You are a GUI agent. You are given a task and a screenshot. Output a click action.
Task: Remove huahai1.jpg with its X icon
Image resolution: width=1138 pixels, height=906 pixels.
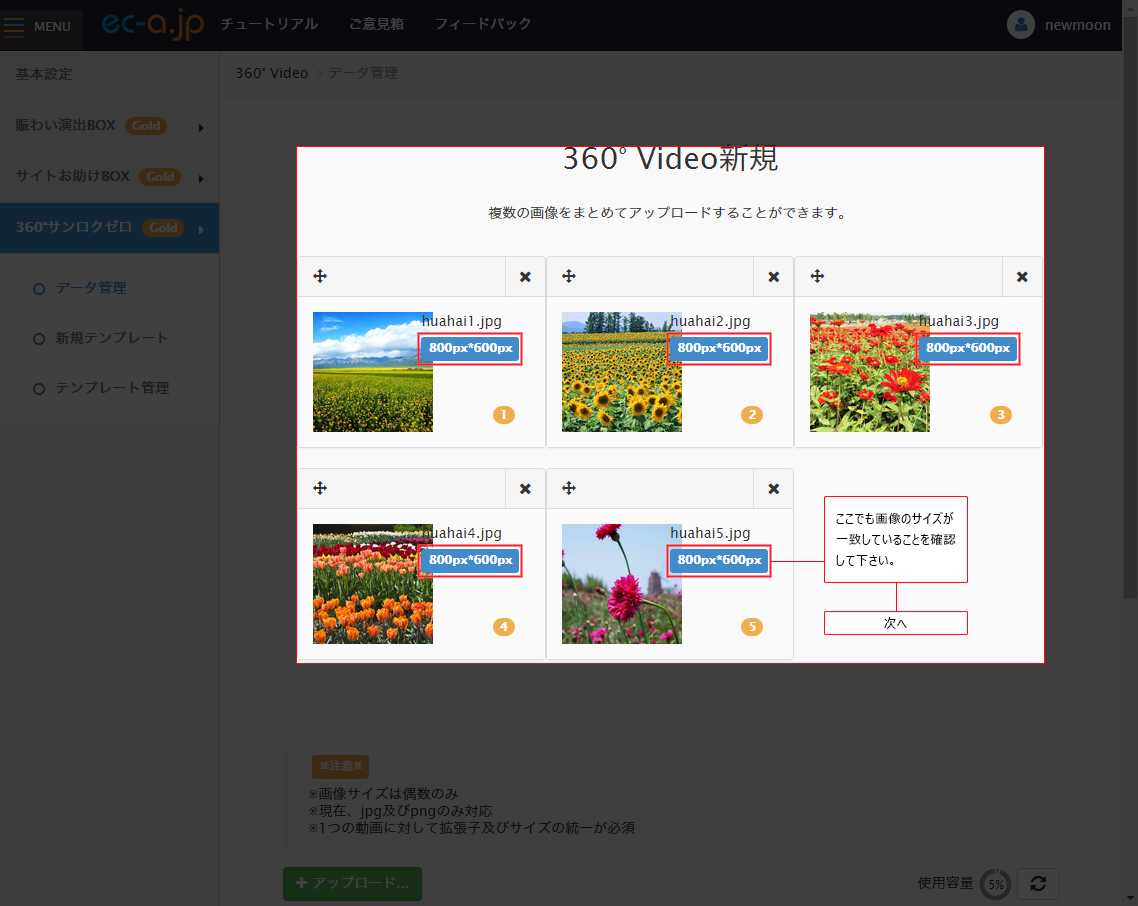pyautogui.click(x=525, y=277)
